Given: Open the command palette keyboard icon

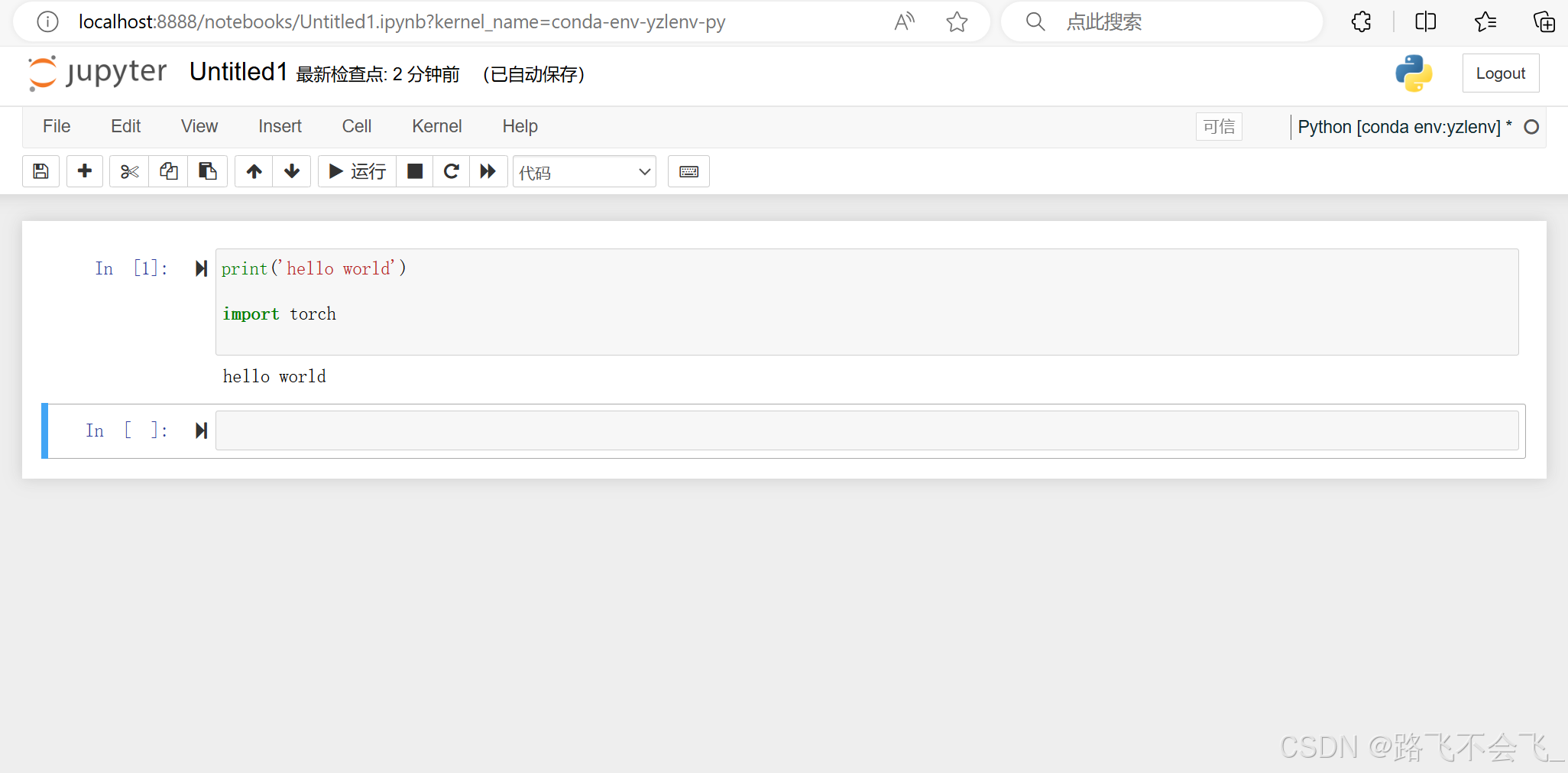Looking at the screenshot, I should (688, 171).
